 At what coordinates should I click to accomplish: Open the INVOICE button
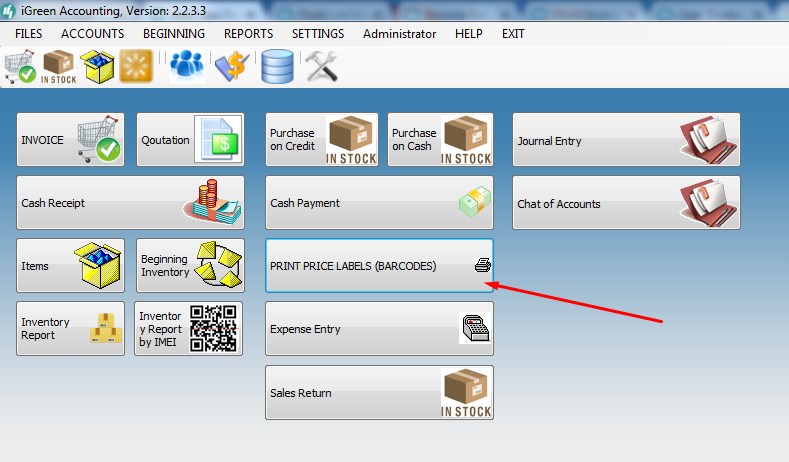[70, 139]
